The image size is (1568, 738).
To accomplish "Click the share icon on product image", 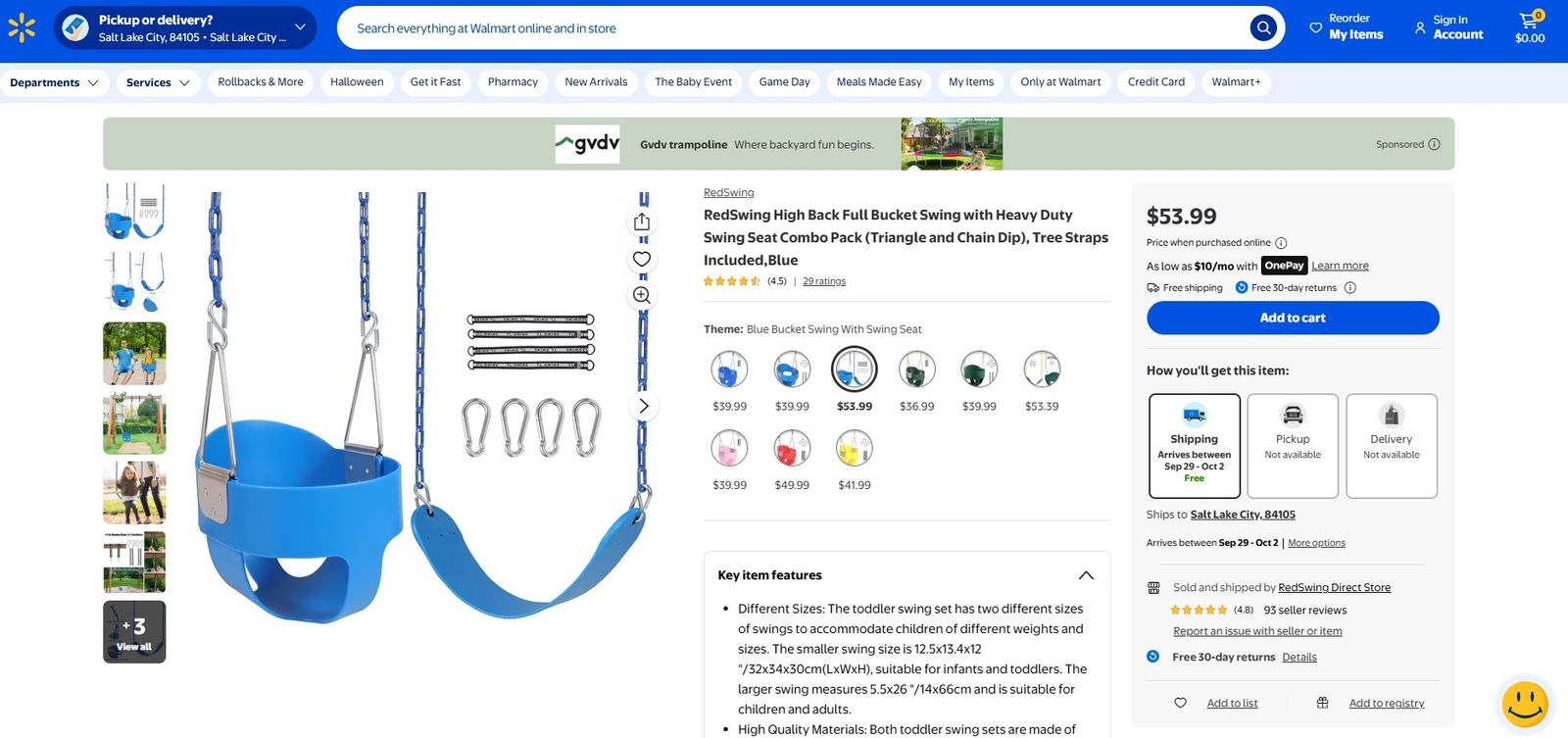I will pyautogui.click(x=642, y=221).
